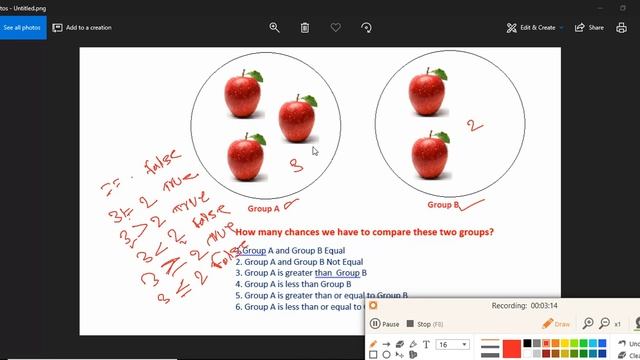This screenshot has height=360, width=640.
Task: Pause the screen recording
Action: pos(384,324)
